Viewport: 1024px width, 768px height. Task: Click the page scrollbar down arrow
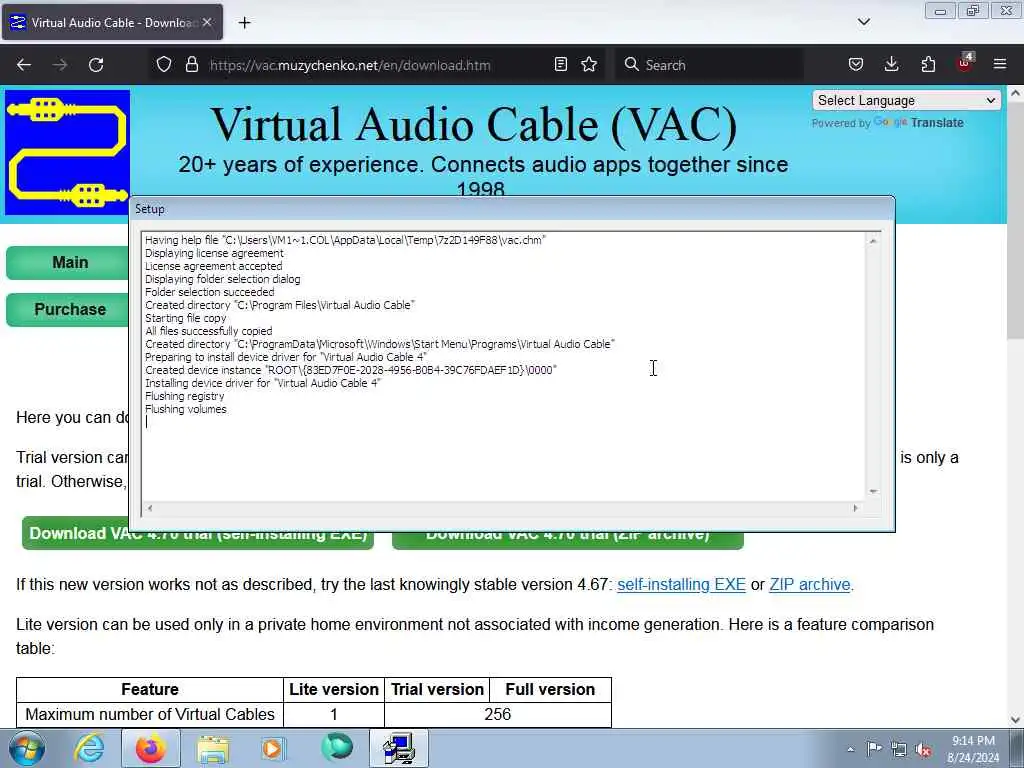click(1015, 720)
